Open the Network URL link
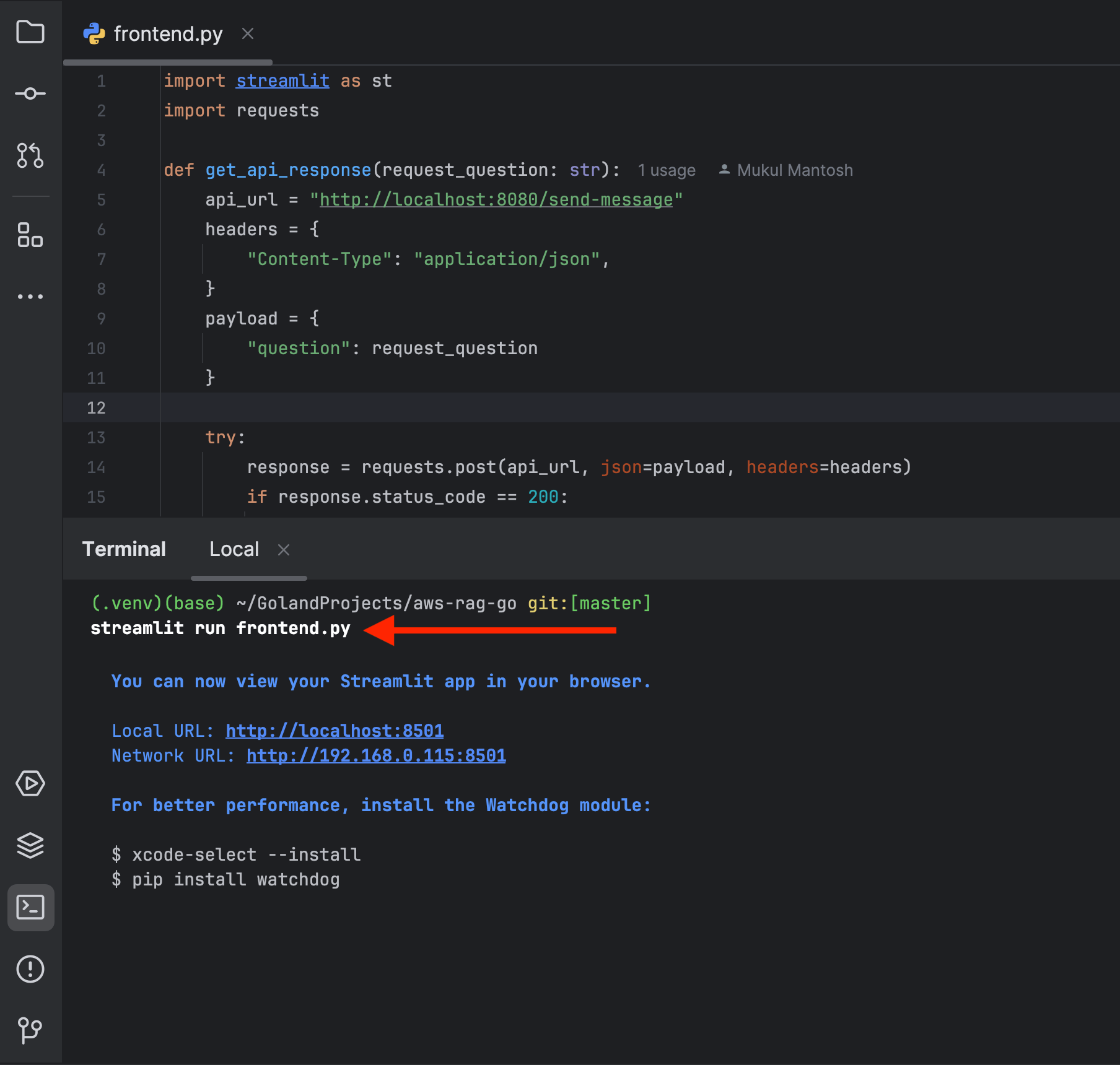The height and width of the screenshot is (1065, 1120). click(375, 755)
